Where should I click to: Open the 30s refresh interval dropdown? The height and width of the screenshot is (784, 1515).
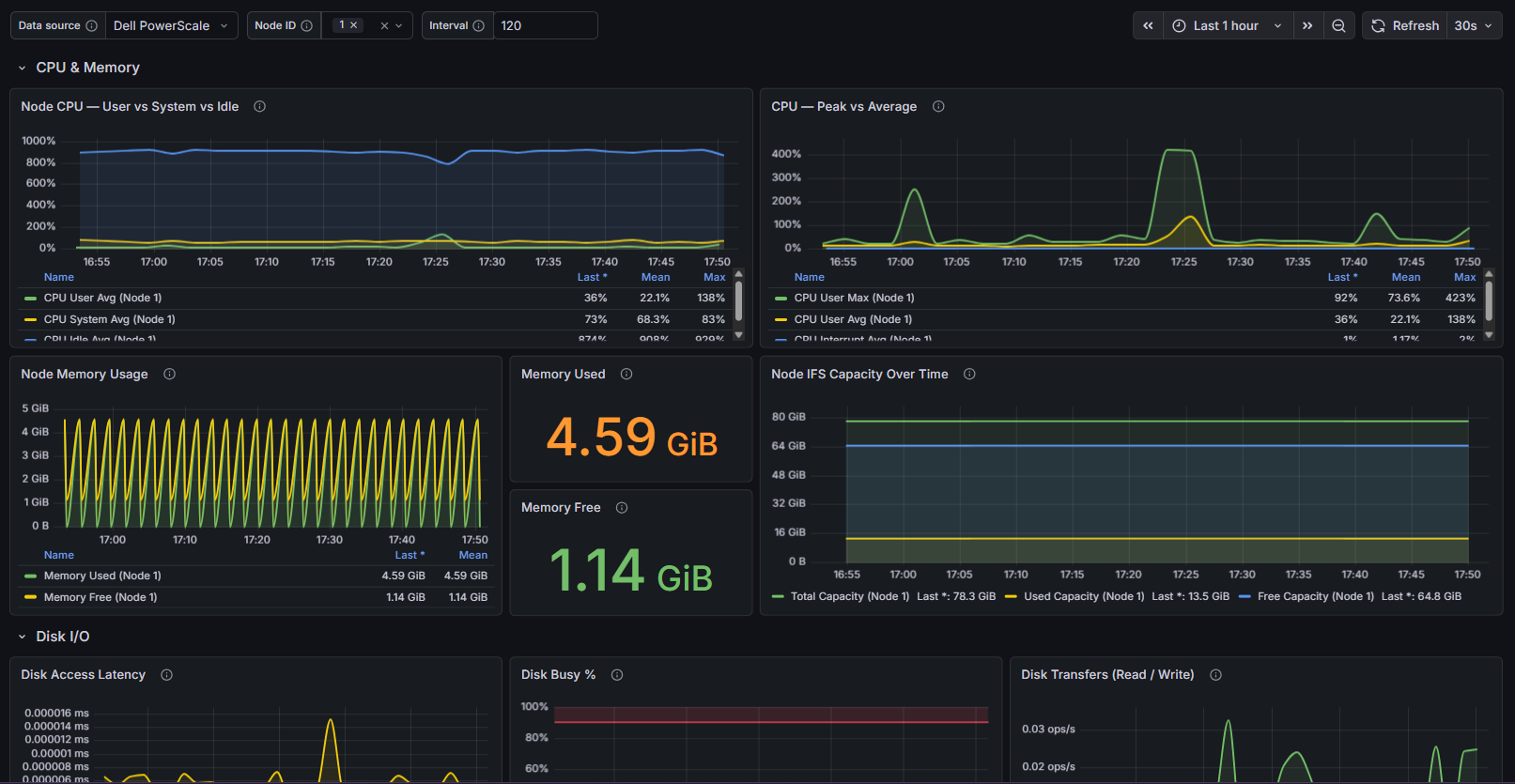coord(1473,25)
